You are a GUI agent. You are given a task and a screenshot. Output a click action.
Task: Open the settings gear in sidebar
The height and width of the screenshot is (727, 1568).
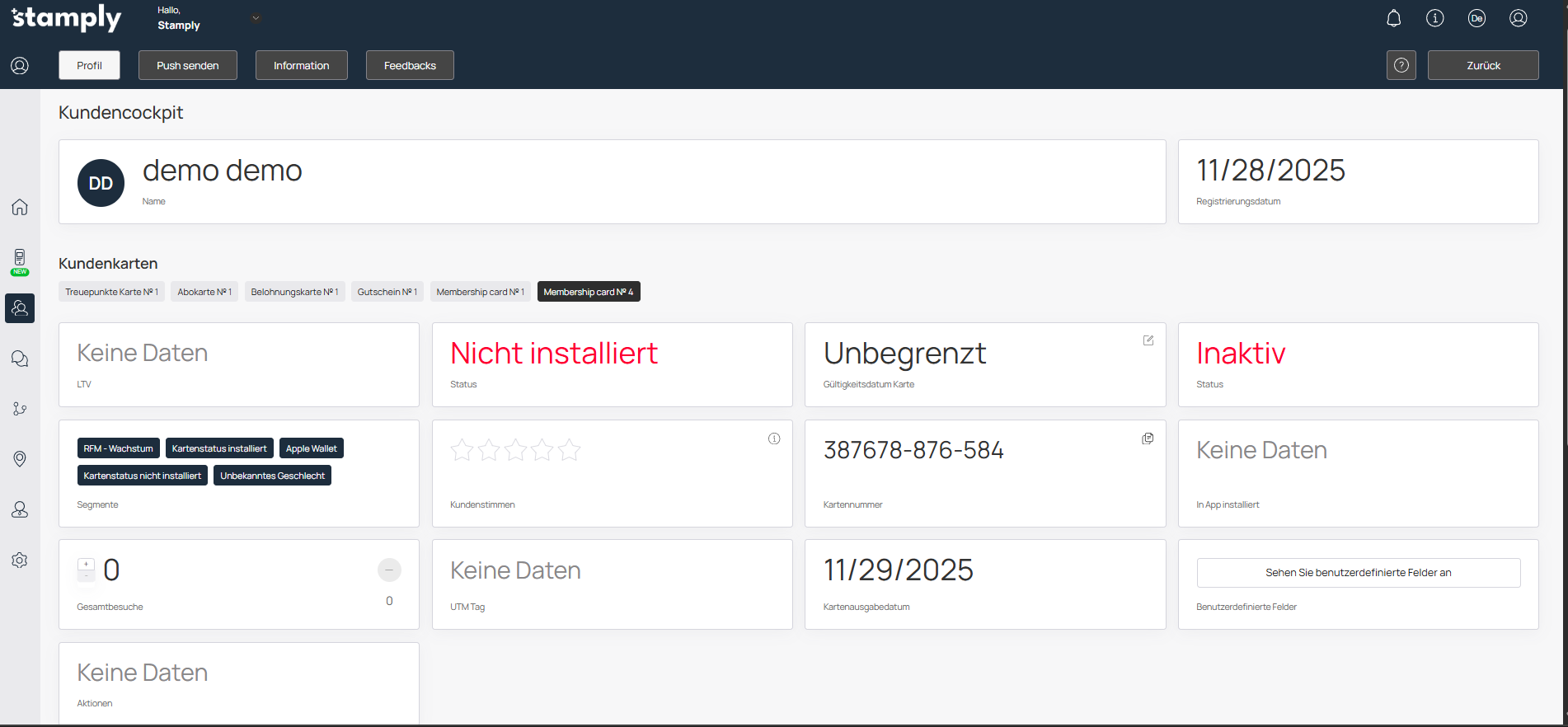tap(20, 560)
